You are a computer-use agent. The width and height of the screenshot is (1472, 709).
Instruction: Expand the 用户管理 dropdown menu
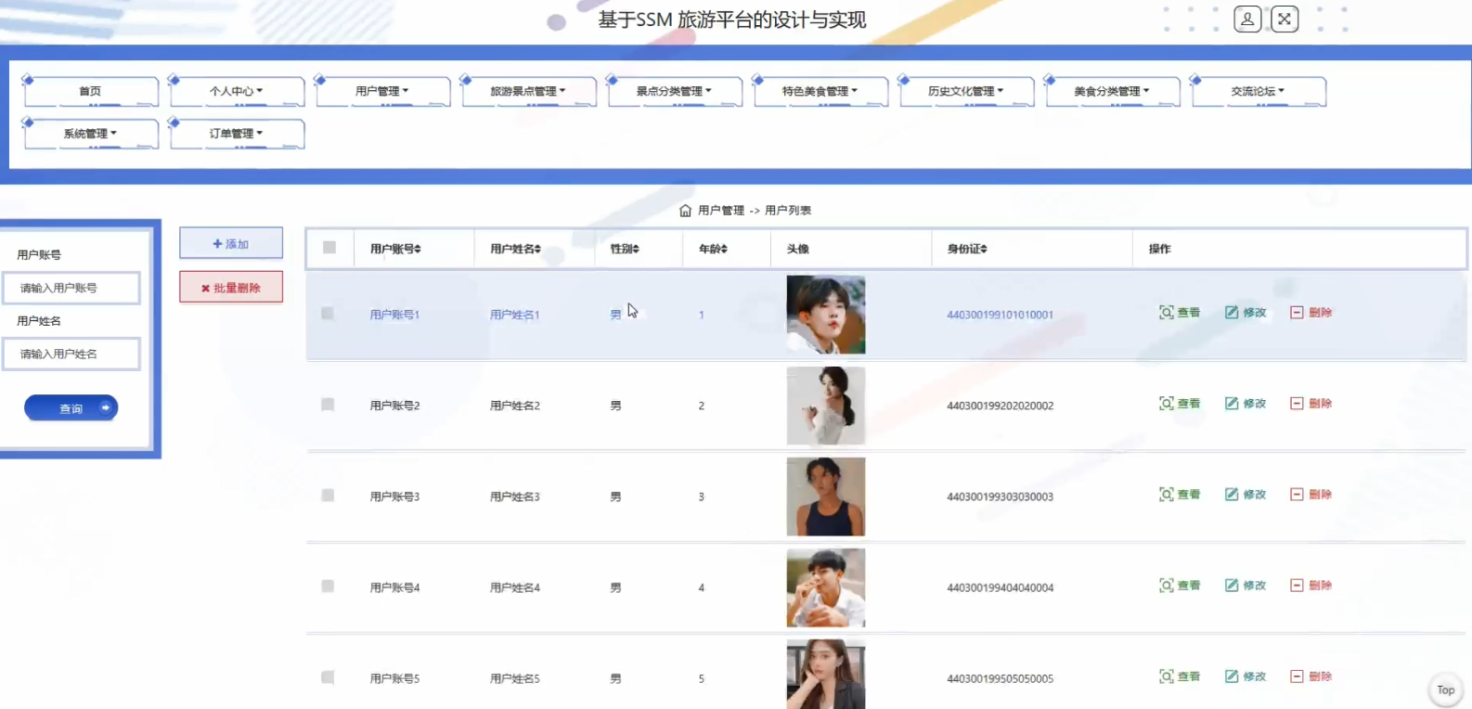[x=383, y=91]
